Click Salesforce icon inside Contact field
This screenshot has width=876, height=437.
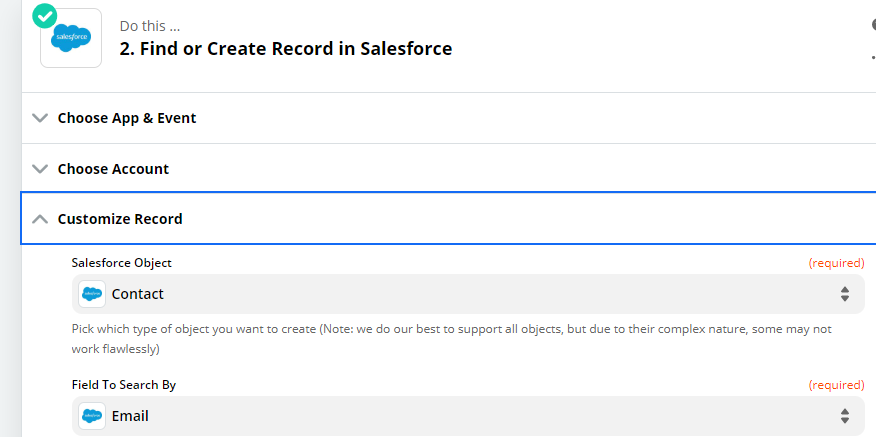[92, 294]
